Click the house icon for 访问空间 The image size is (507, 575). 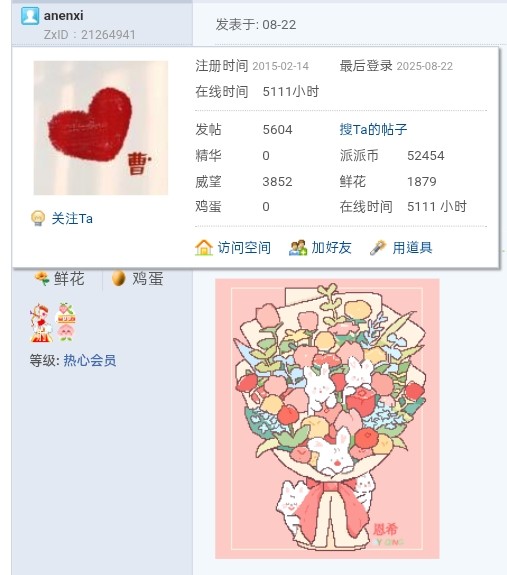pos(204,248)
